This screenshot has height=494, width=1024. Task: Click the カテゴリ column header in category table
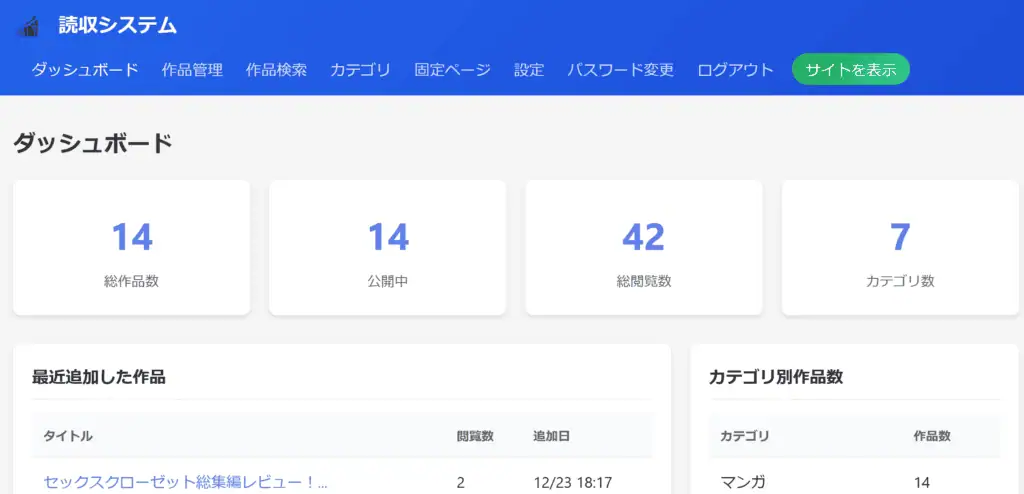744,436
